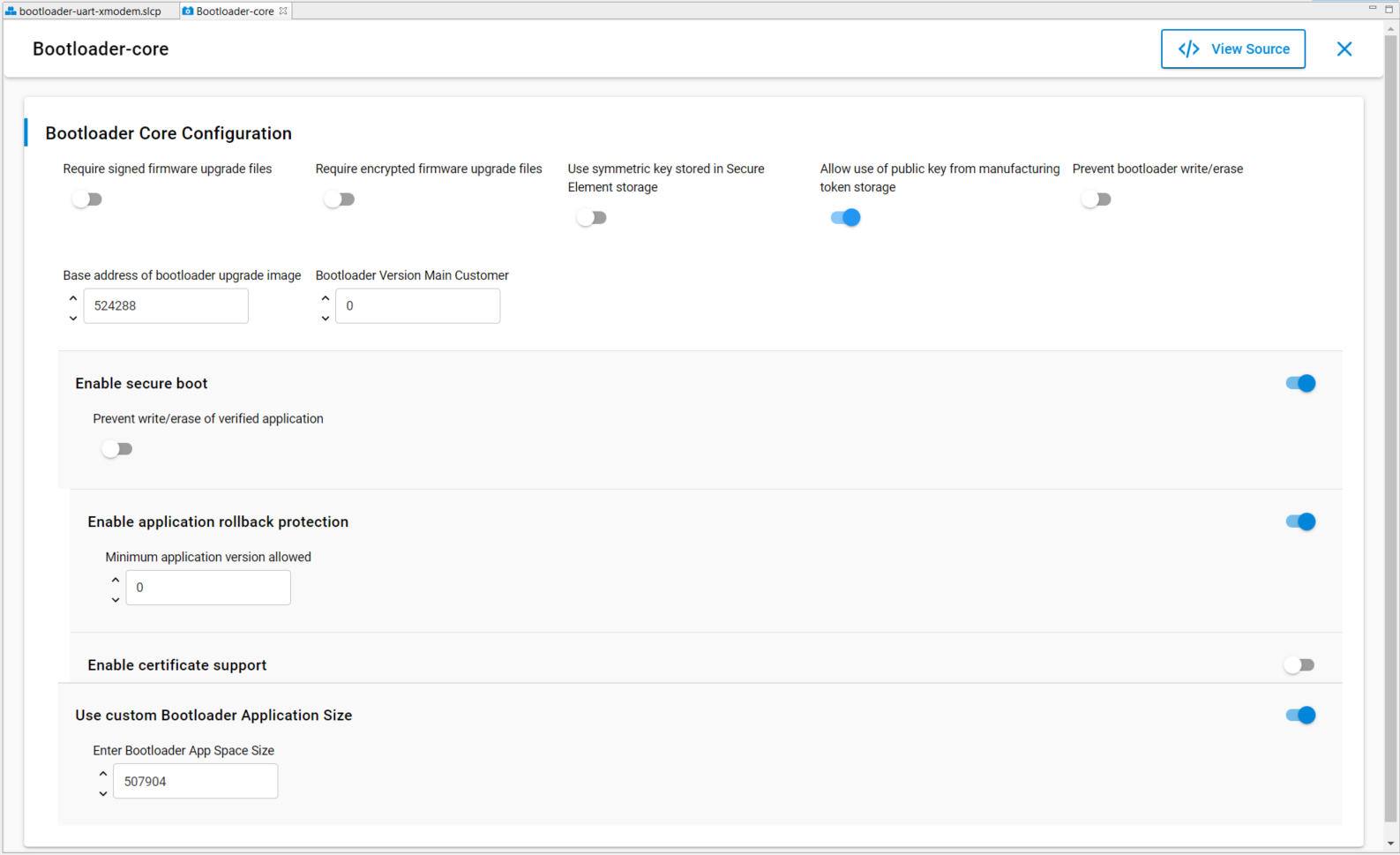The image size is (1400, 855).
Task: Close the Bootloader-core configuration with X icon
Action: (1344, 49)
